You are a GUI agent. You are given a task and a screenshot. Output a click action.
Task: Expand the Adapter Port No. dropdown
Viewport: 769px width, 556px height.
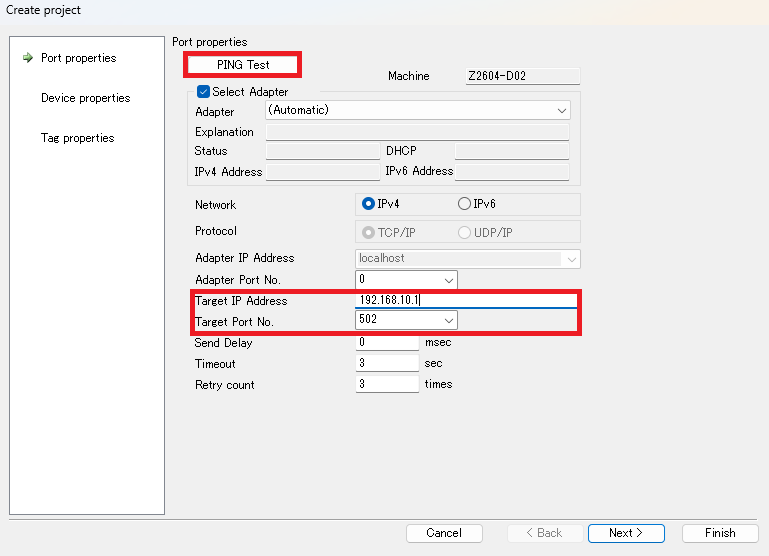(448, 280)
